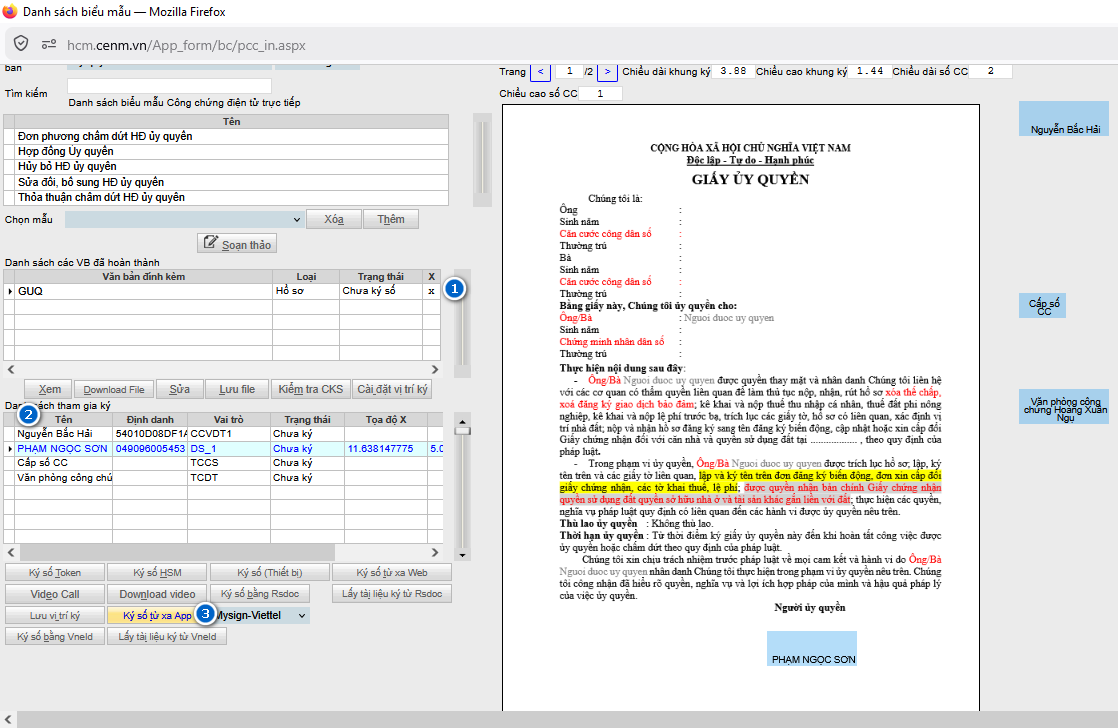Click Cài đặt vị trí ký button
This screenshot has height=728, width=1118.
tap(392, 389)
